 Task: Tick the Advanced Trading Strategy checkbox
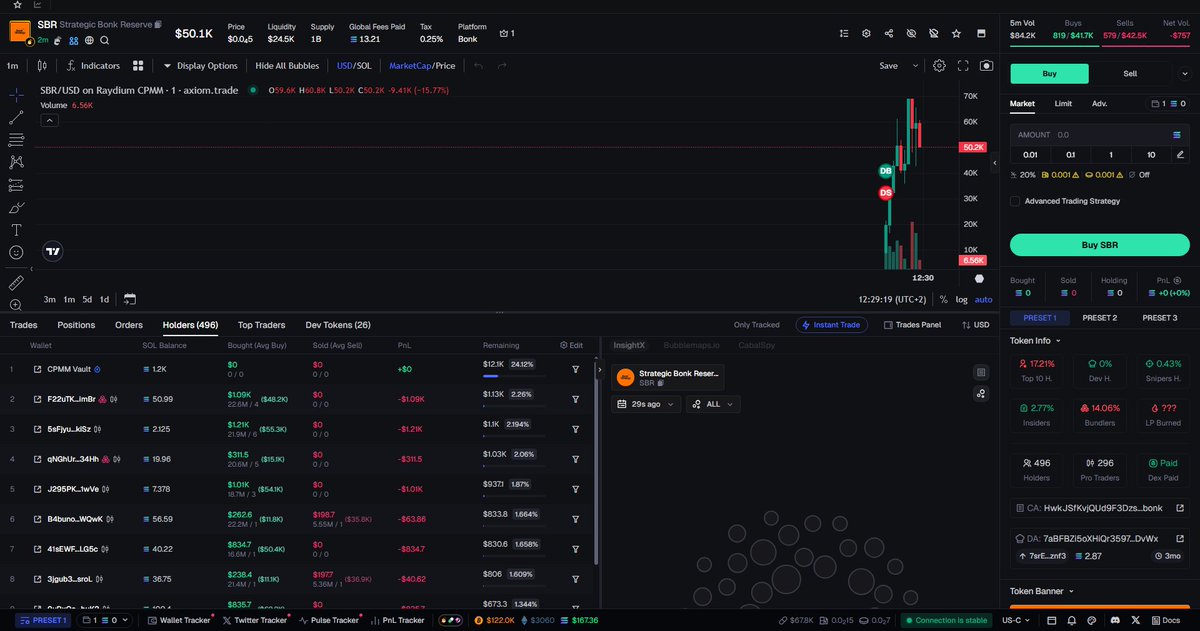[x=1015, y=201]
